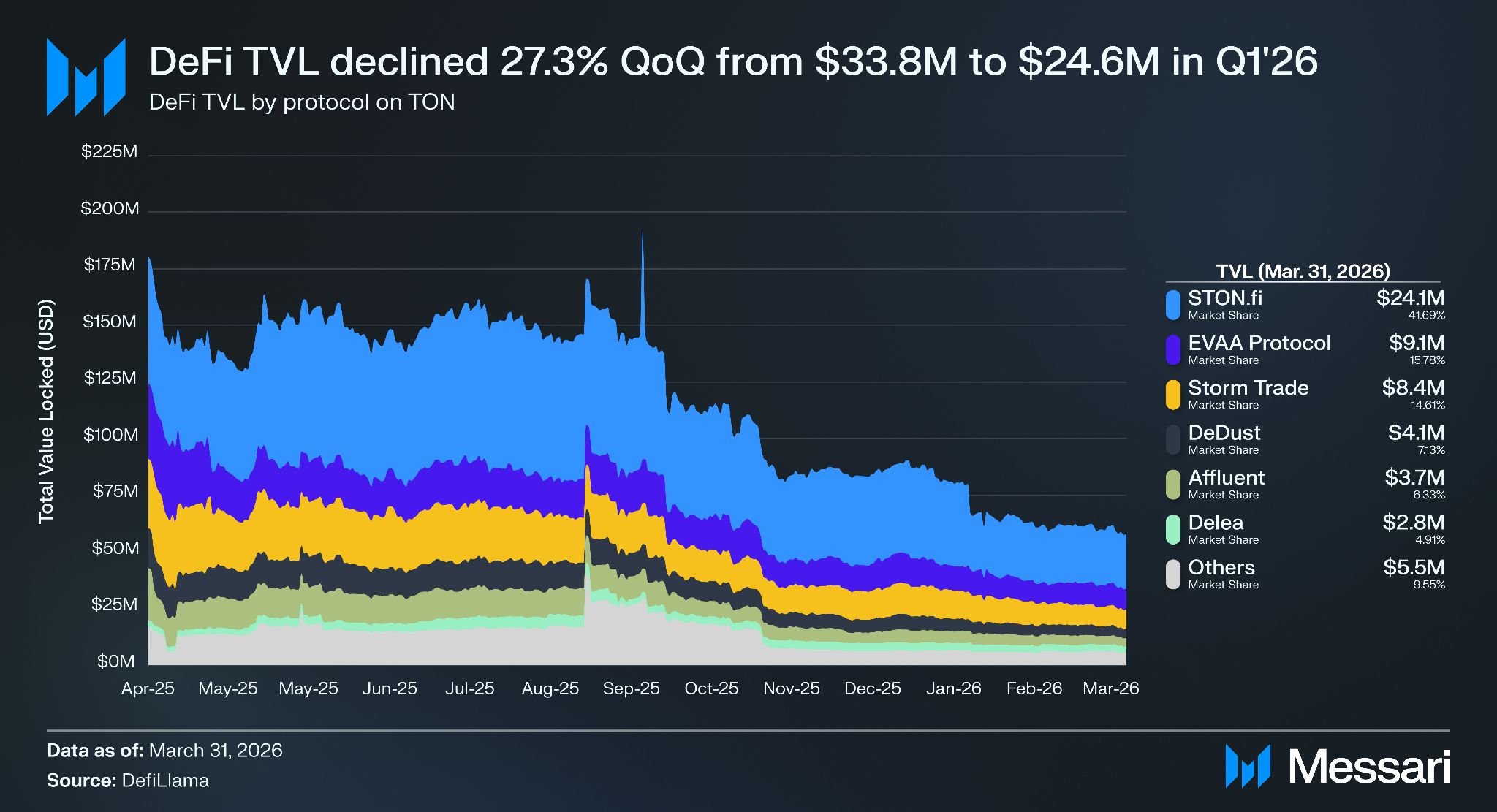Click the Sep-25 x-axis label
The image size is (1497, 812).
coord(631,688)
